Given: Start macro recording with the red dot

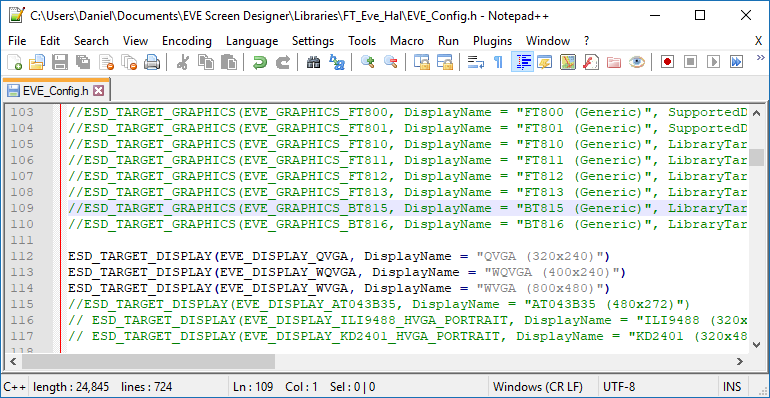Looking at the screenshot, I should click(667, 62).
